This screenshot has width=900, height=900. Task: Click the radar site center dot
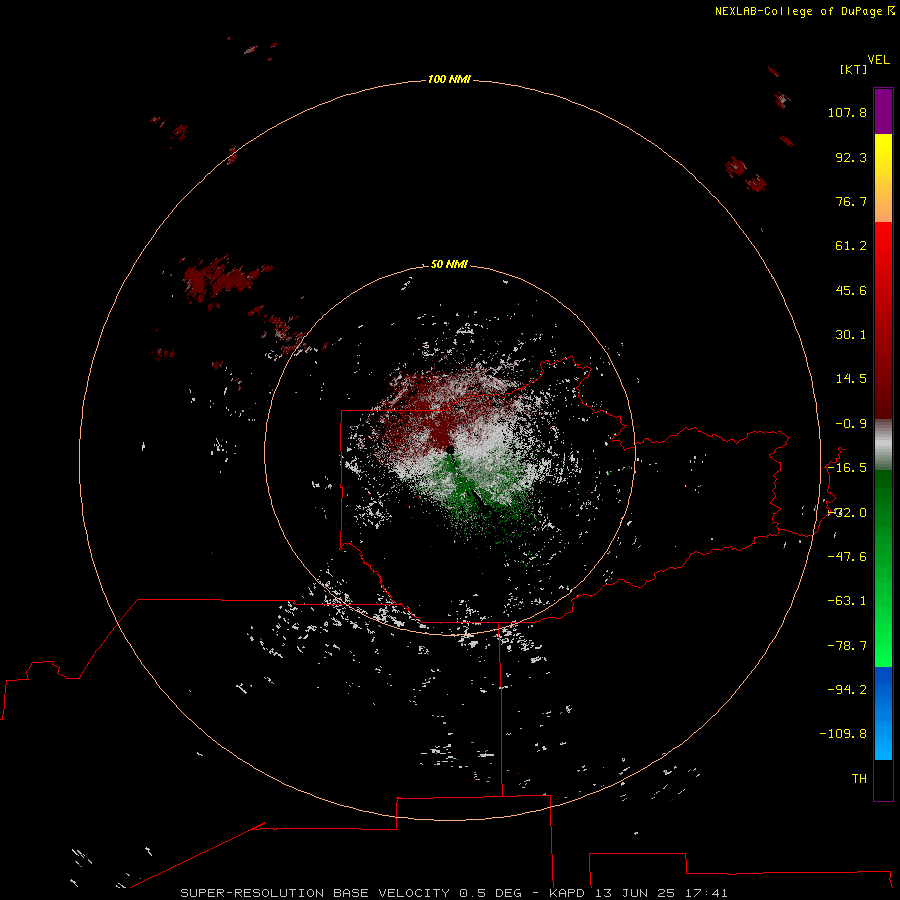450,449
